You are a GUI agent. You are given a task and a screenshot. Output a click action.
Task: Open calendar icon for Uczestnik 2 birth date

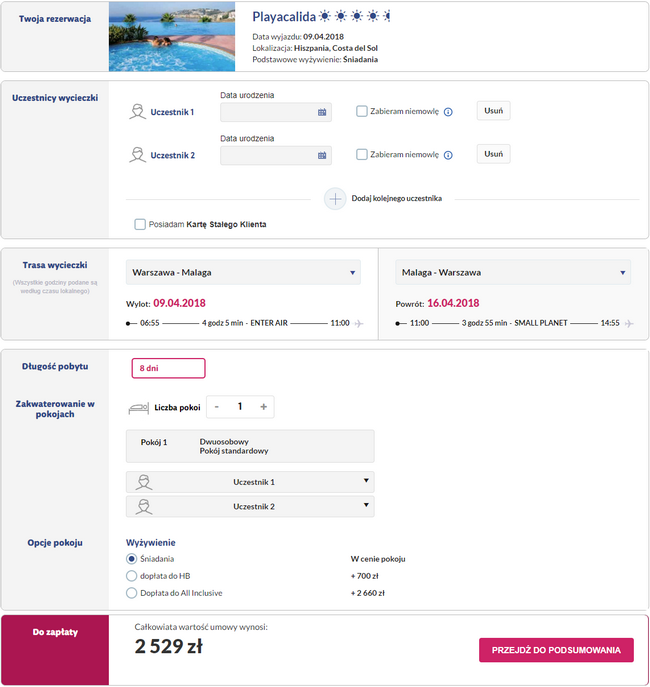[322, 155]
